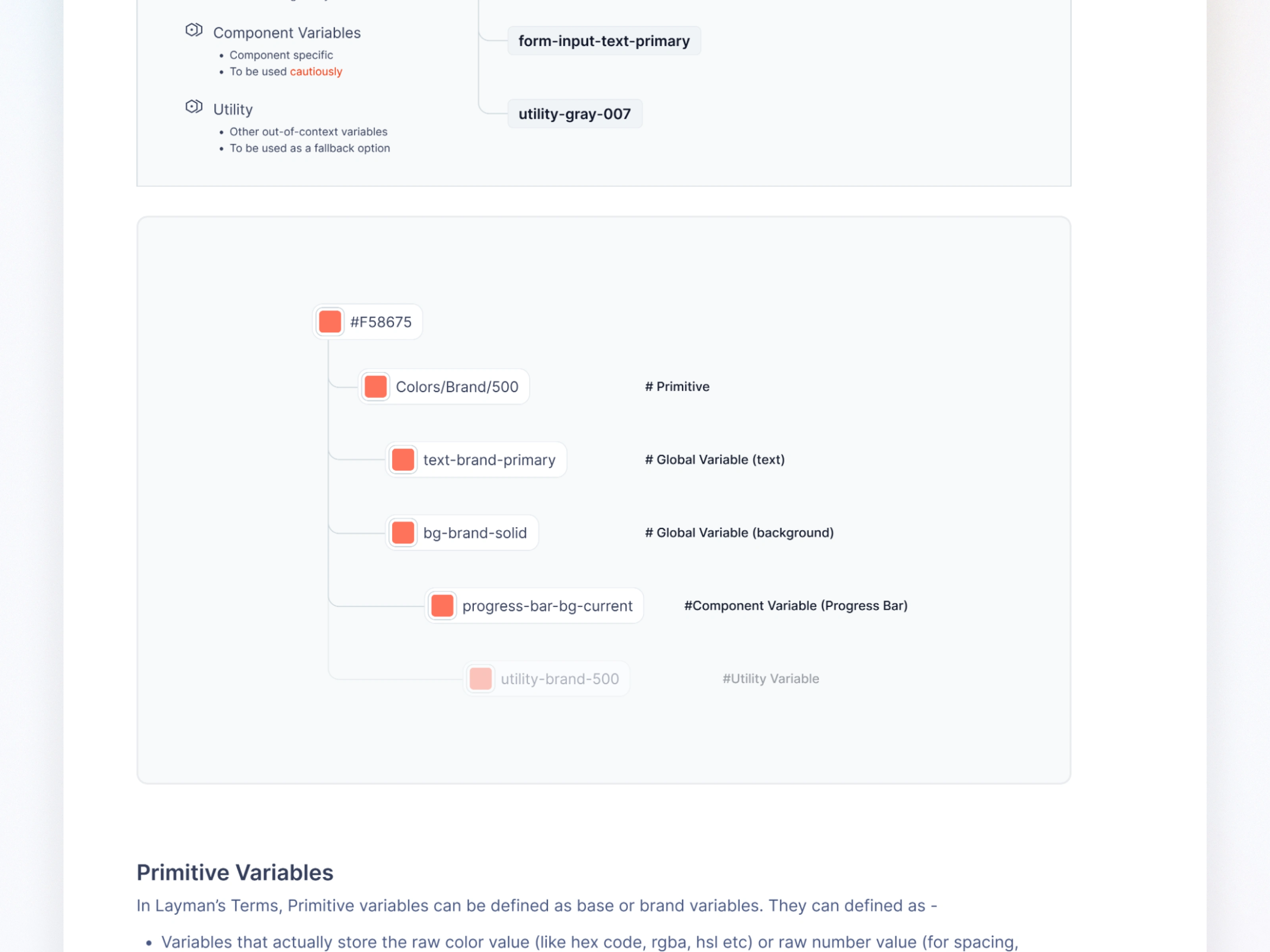Click "# Global Variable (background)" annotation
The width and height of the screenshot is (1270, 952).
click(x=739, y=532)
